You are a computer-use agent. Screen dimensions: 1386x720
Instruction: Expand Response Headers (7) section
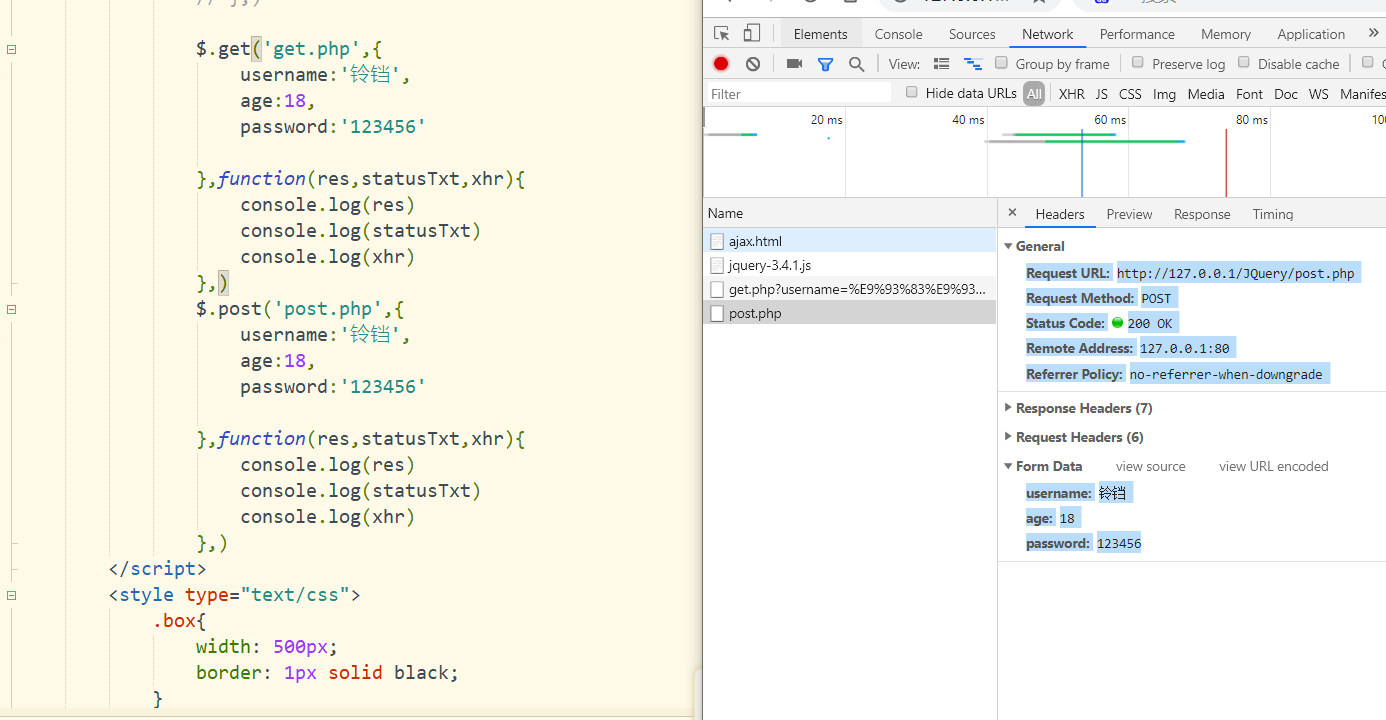[1008, 408]
